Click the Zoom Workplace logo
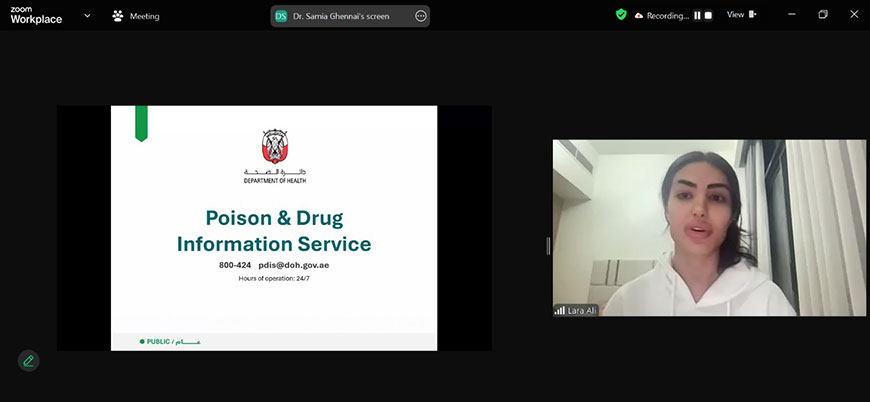The width and height of the screenshot is (870, 402). tap(36, 16)
